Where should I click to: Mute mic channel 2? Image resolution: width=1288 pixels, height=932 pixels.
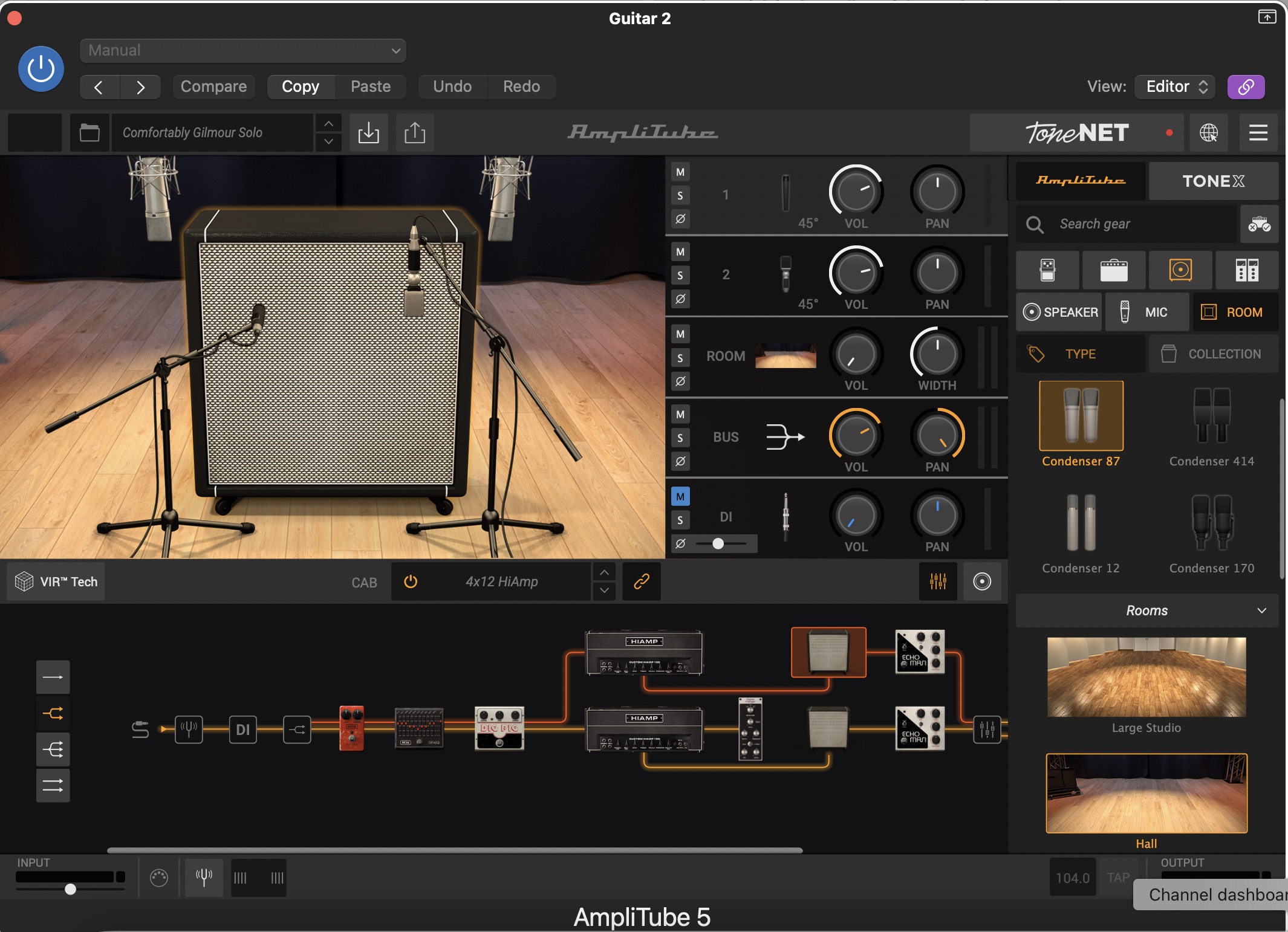tap(680, 252)
